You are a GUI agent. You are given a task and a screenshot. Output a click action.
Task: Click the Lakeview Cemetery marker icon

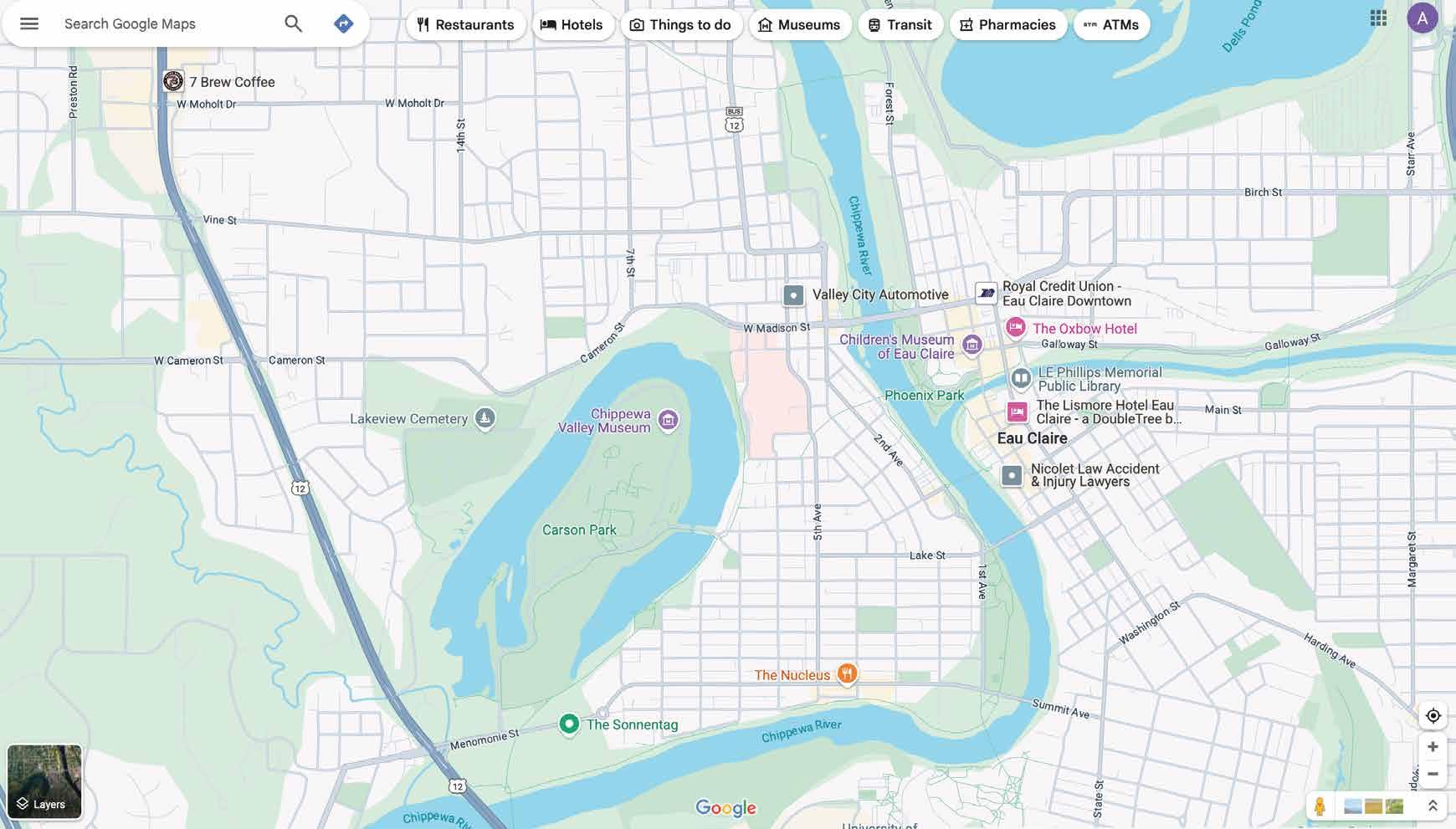pos(485,417)
